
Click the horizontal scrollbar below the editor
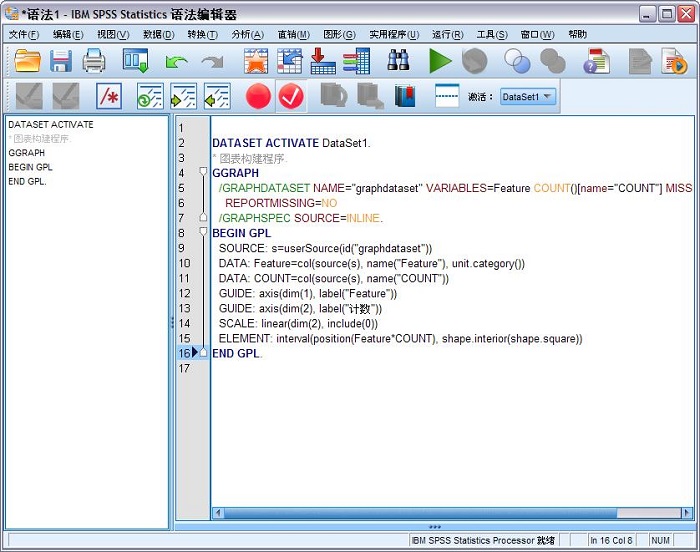[x=450, y=513]
